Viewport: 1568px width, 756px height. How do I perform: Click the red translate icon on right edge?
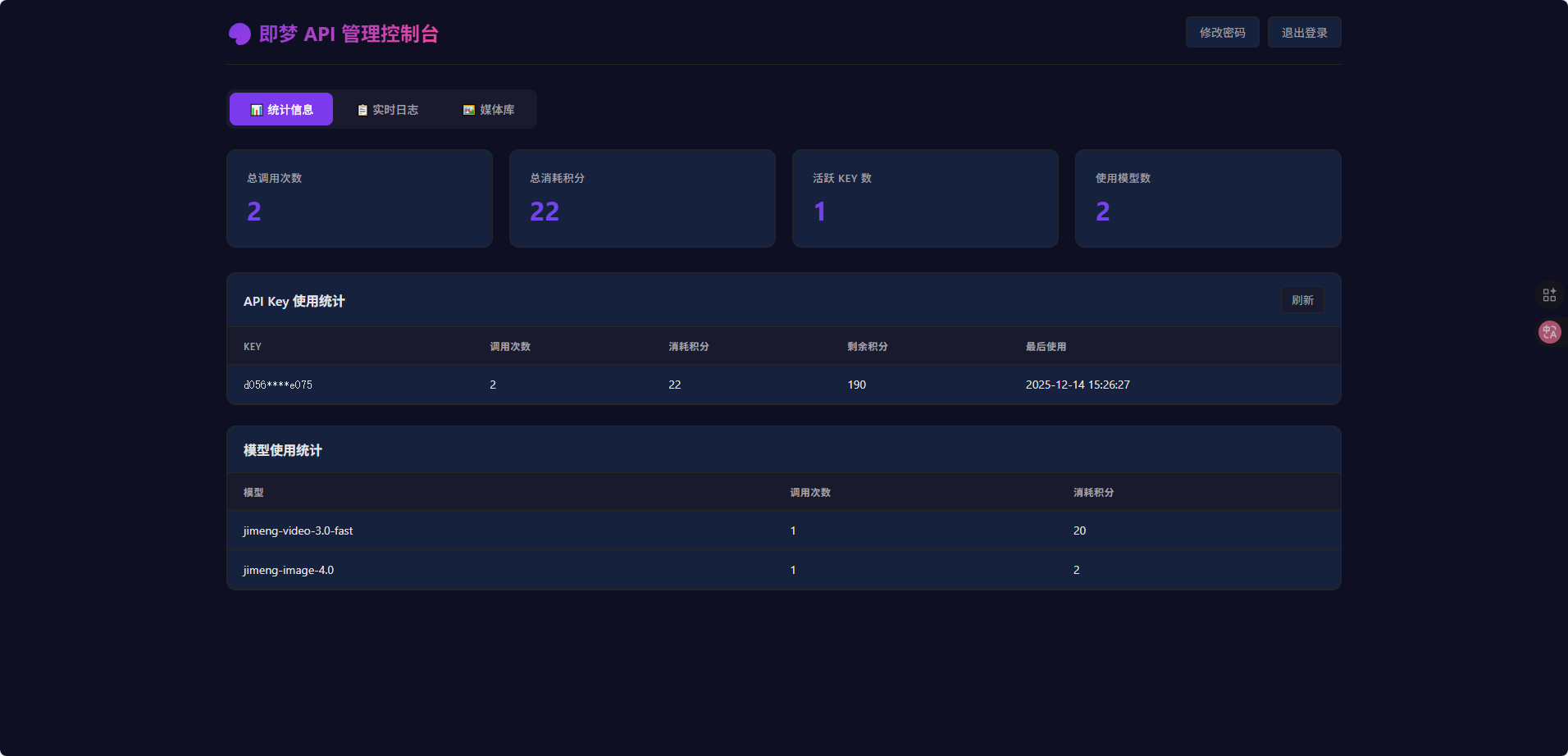tap(1549, 332)
